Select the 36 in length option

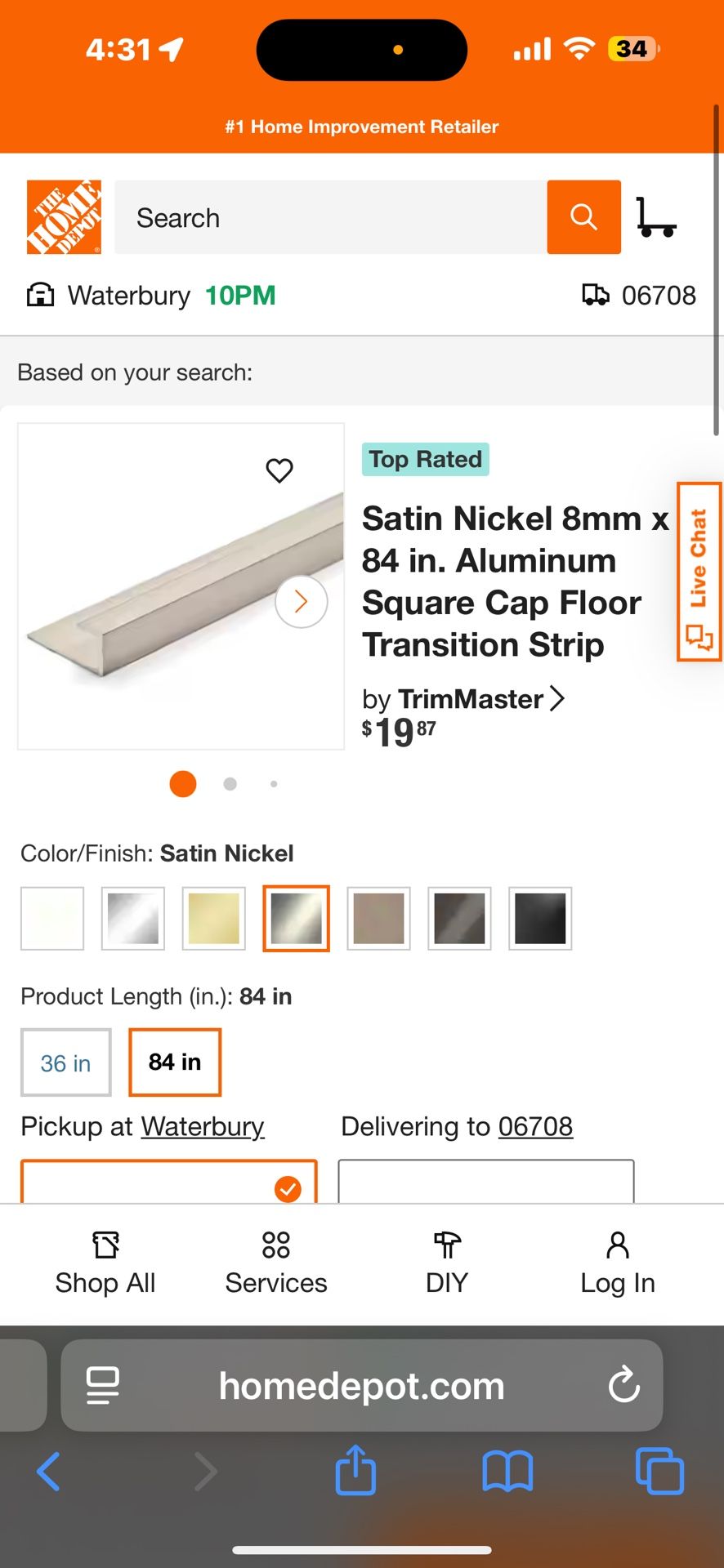coord(65,1062)
